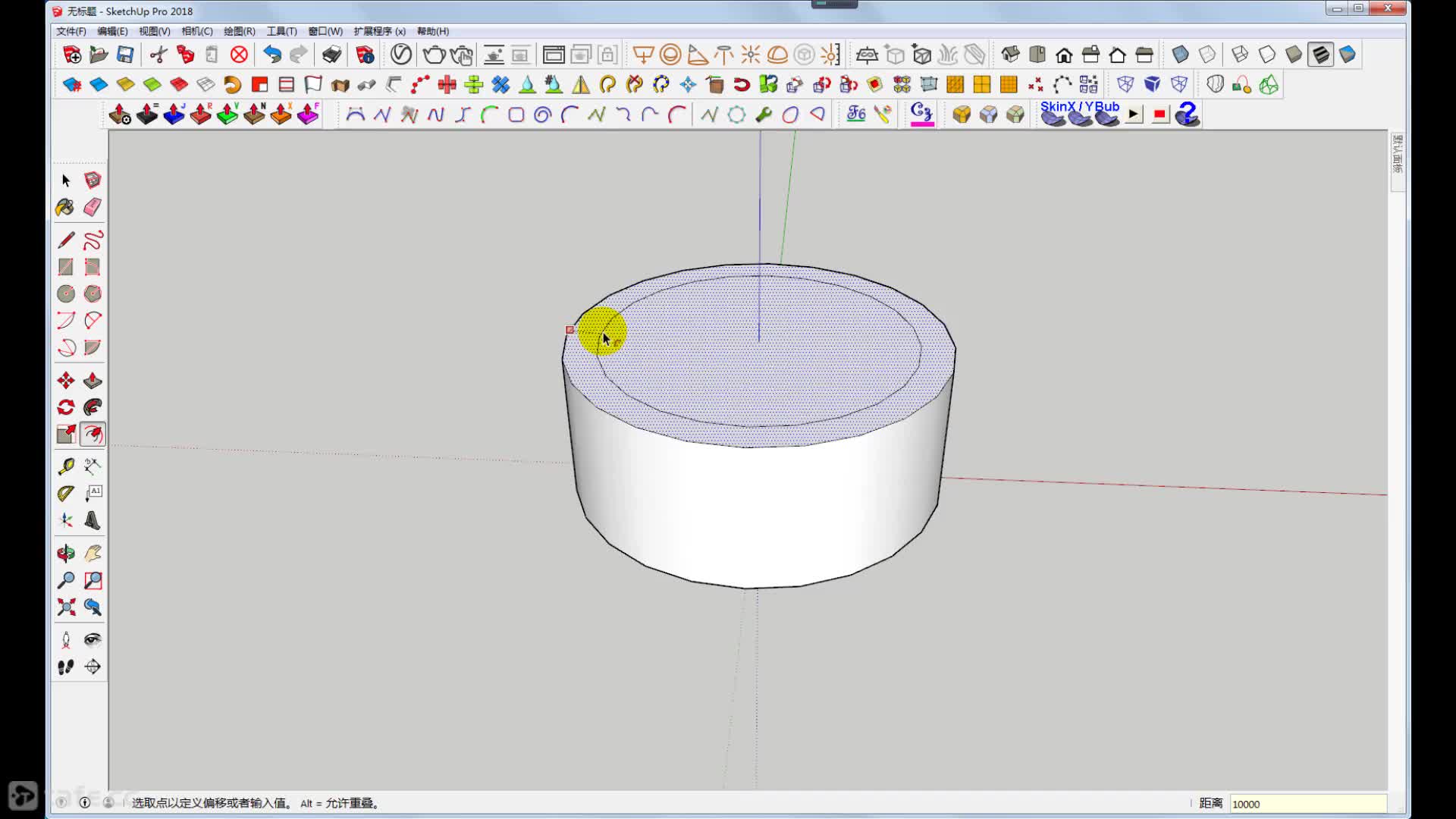Select the Orbit tool

66,554
